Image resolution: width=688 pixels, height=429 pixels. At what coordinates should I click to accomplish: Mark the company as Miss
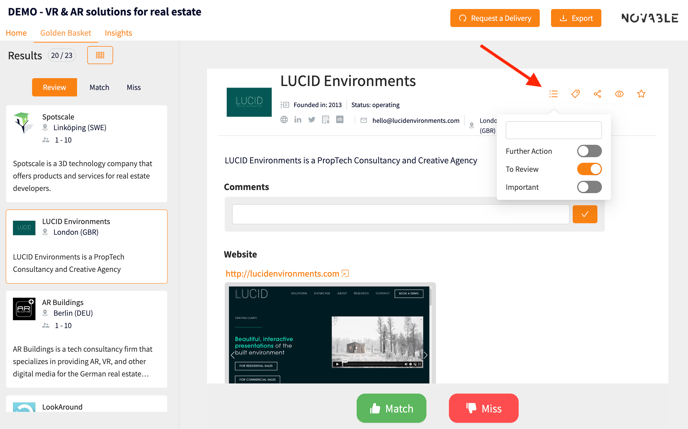click(484, 408)
